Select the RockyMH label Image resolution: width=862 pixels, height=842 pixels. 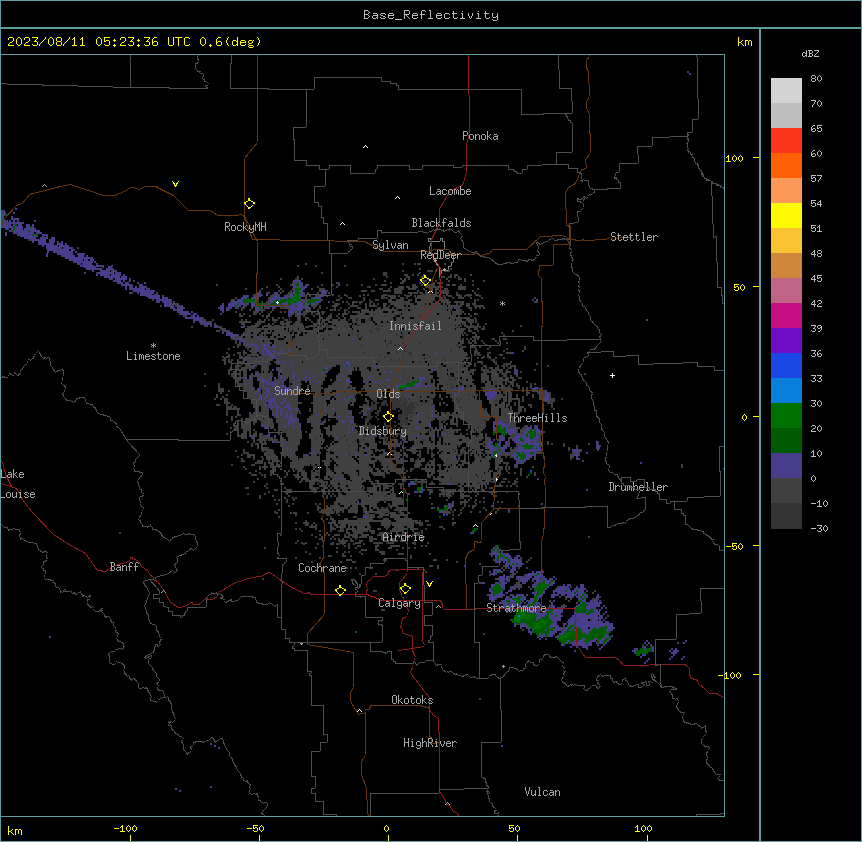[245, 227]
